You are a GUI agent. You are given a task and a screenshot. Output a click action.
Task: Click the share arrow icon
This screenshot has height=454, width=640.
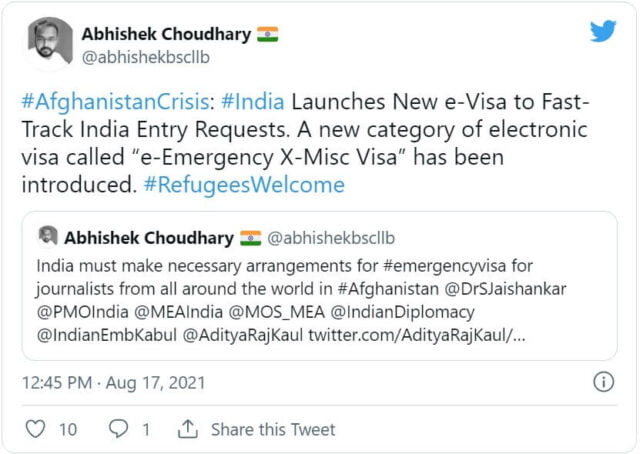click(x=187, y=429)
